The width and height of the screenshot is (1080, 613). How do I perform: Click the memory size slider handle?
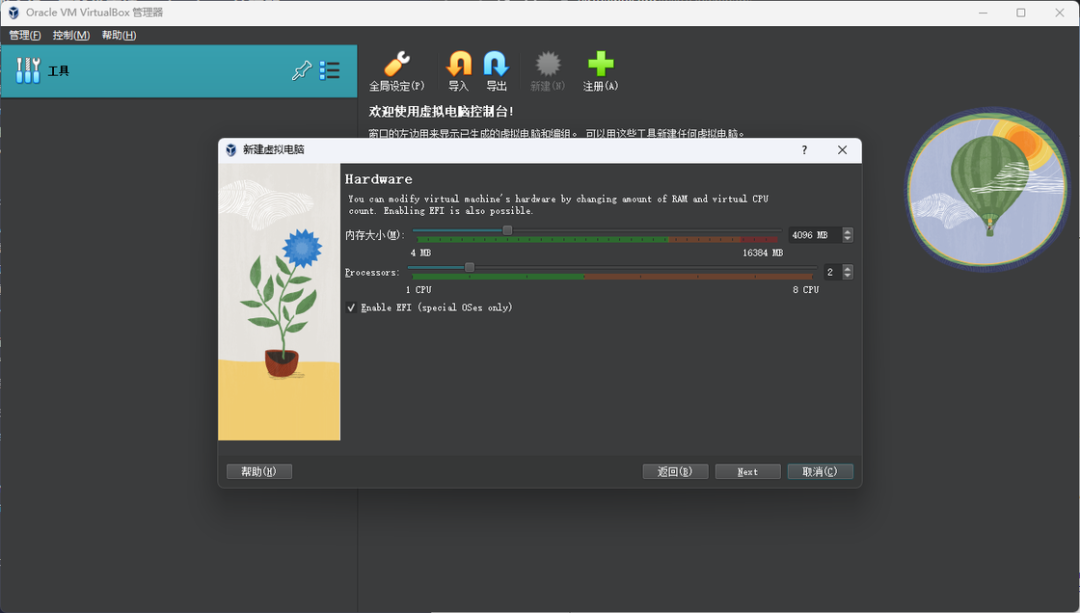(x=508, y=230)
